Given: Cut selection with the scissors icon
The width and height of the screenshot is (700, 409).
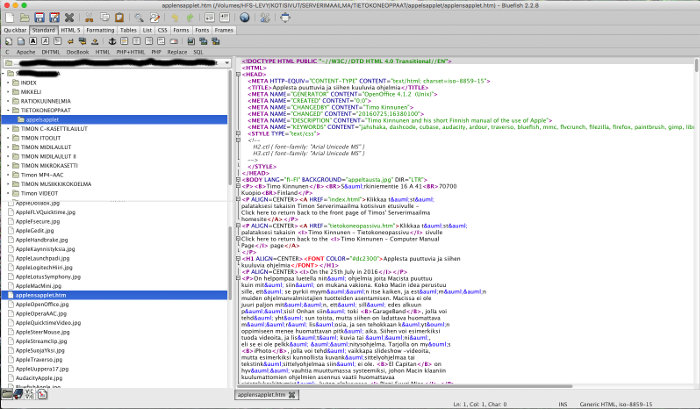Looking at the screenshot, I should coord(89,18).
